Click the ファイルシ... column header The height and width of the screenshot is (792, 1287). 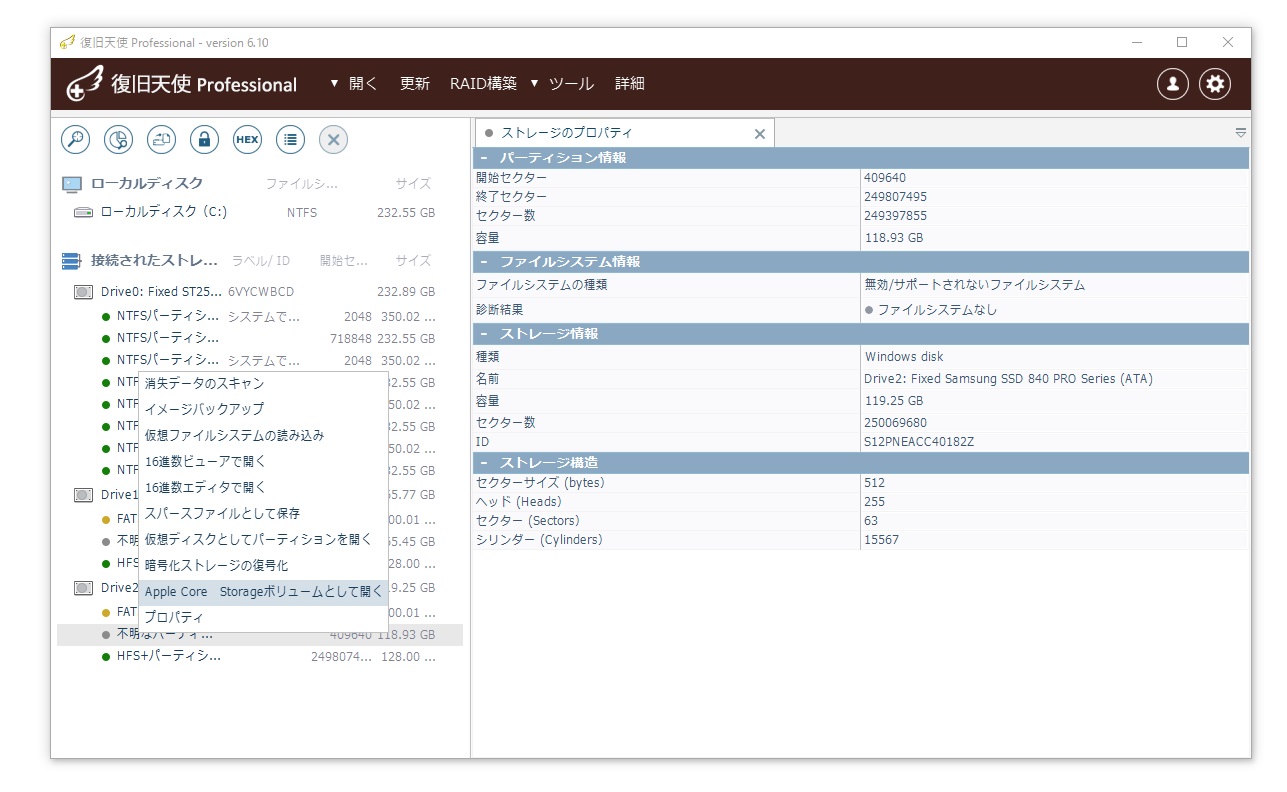click(302, 184)
